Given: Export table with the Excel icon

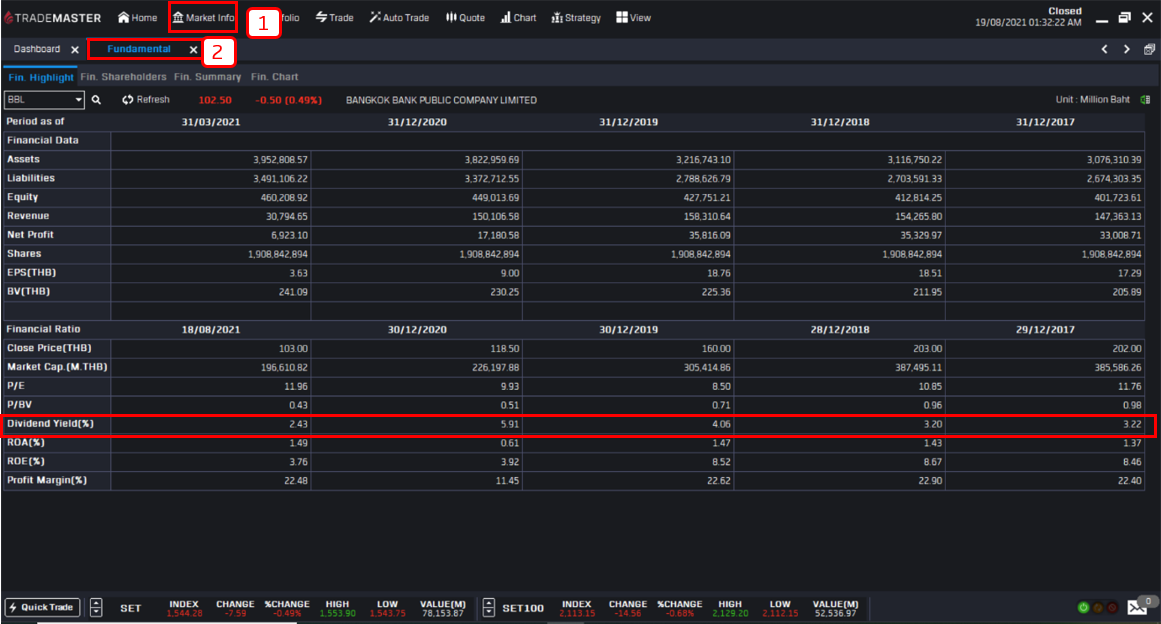Looking at the screenshot, I should pos(1145,100).
